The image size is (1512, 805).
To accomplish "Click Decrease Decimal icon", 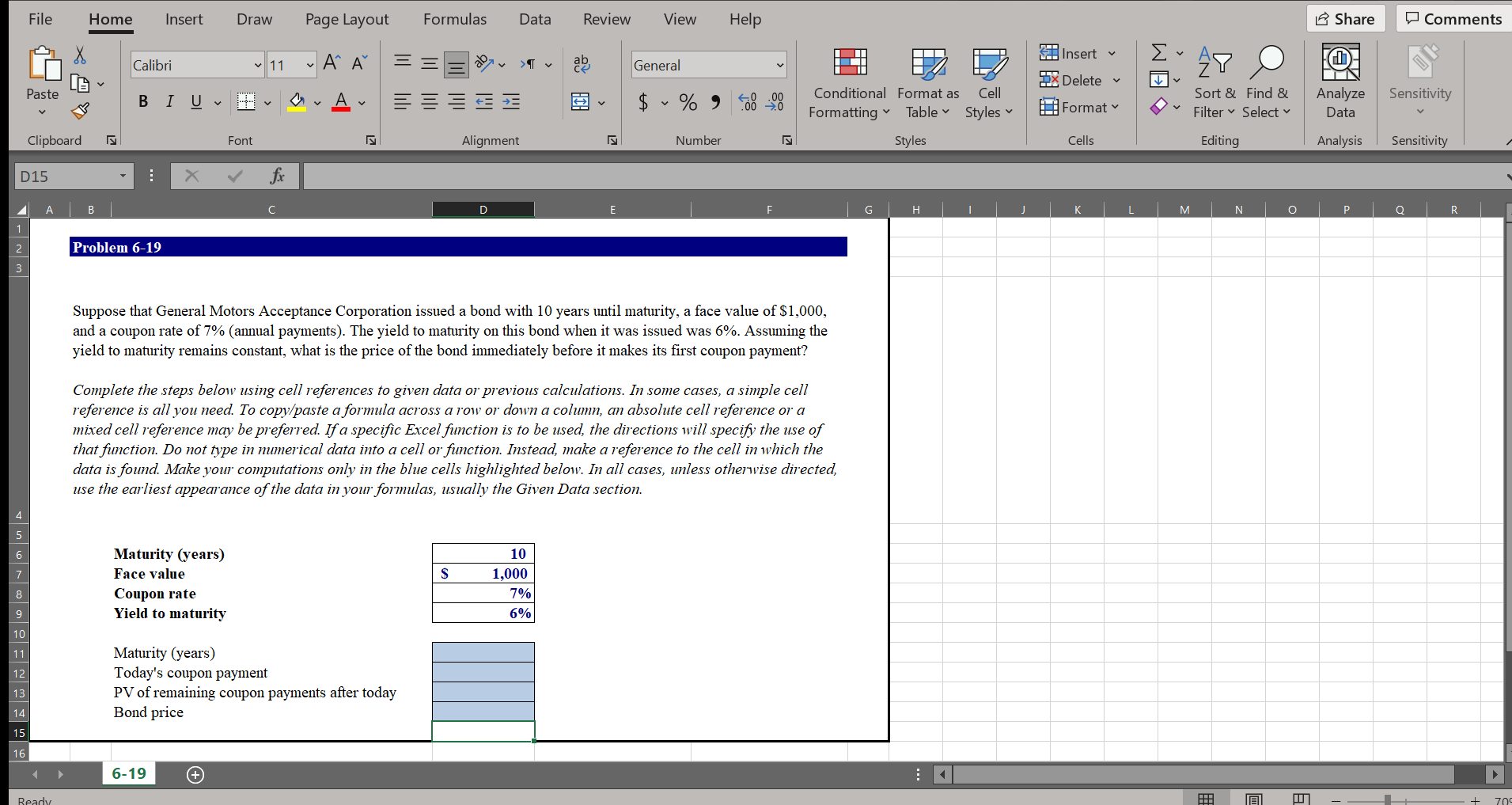I will pos(775,102).
